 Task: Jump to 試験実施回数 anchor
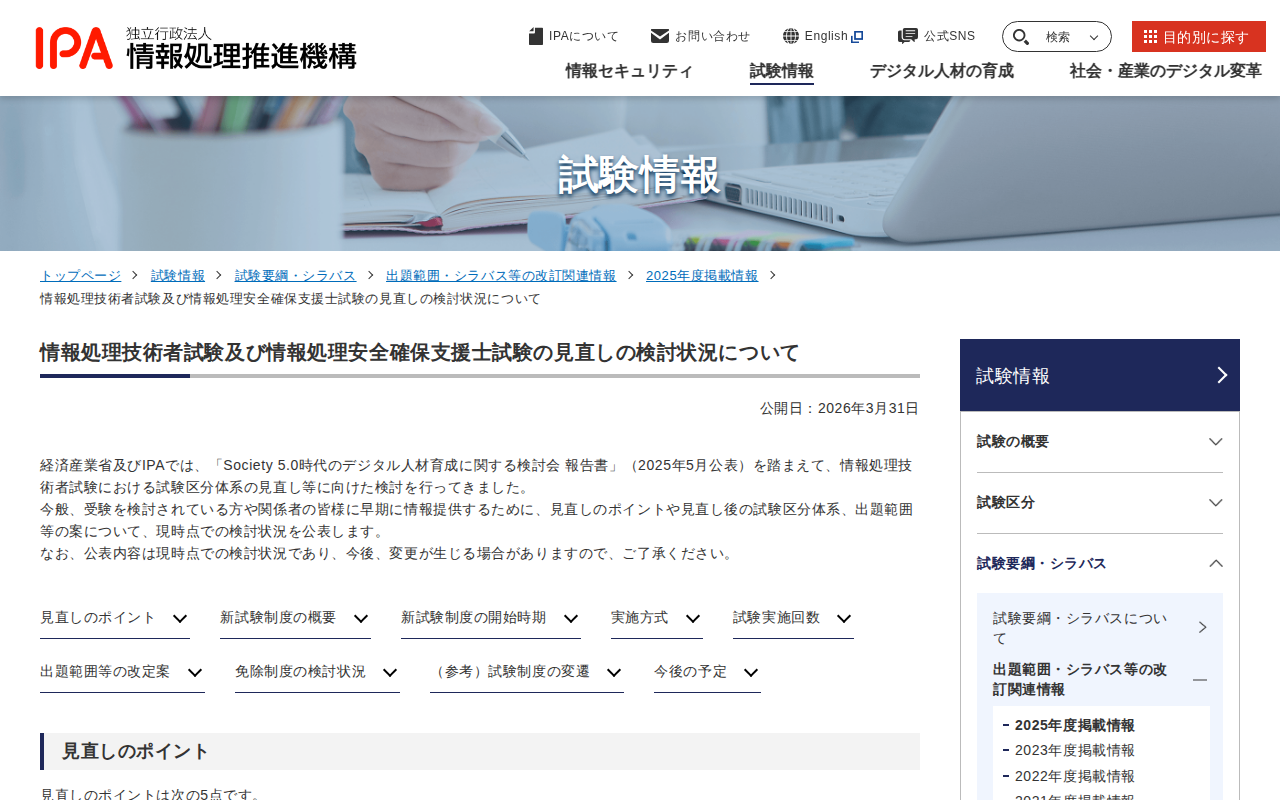(793, 618)
